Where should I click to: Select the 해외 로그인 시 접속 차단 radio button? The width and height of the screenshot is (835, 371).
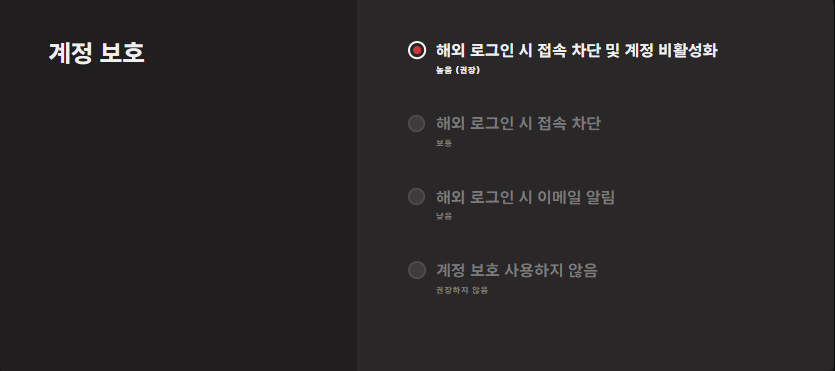(x=416, y=123)
